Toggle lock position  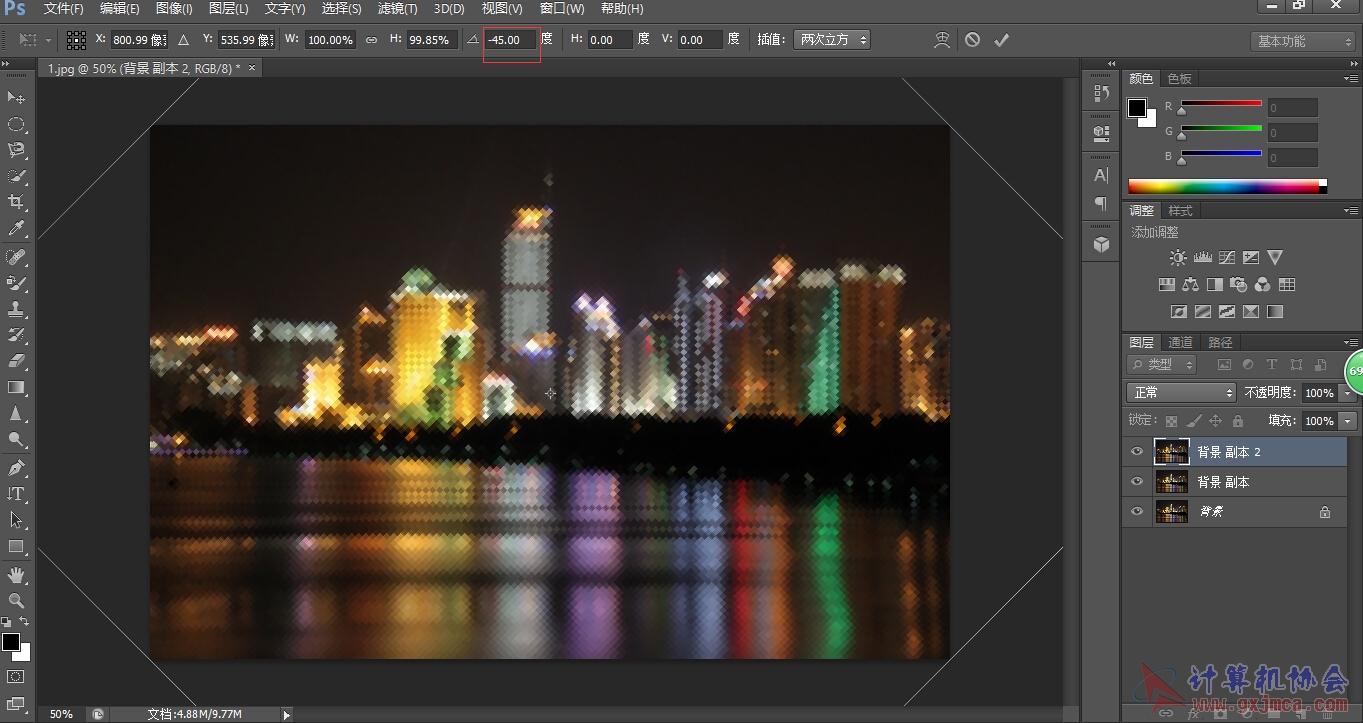[x=1215, y=421]
